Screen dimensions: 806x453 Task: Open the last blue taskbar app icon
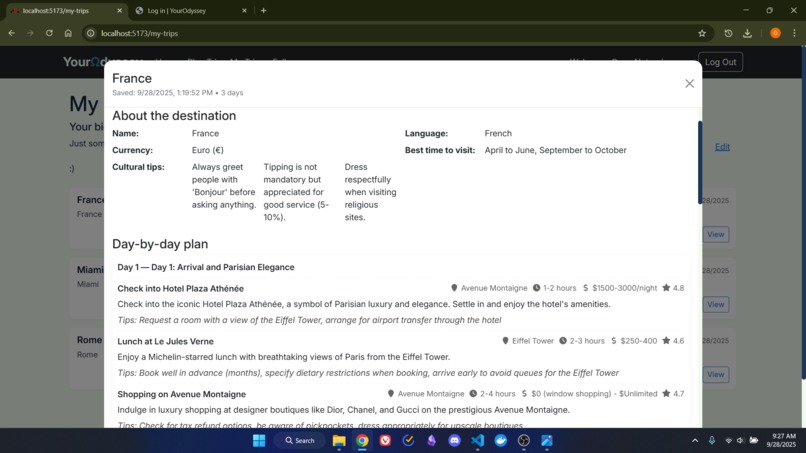[x=547, y=441]
